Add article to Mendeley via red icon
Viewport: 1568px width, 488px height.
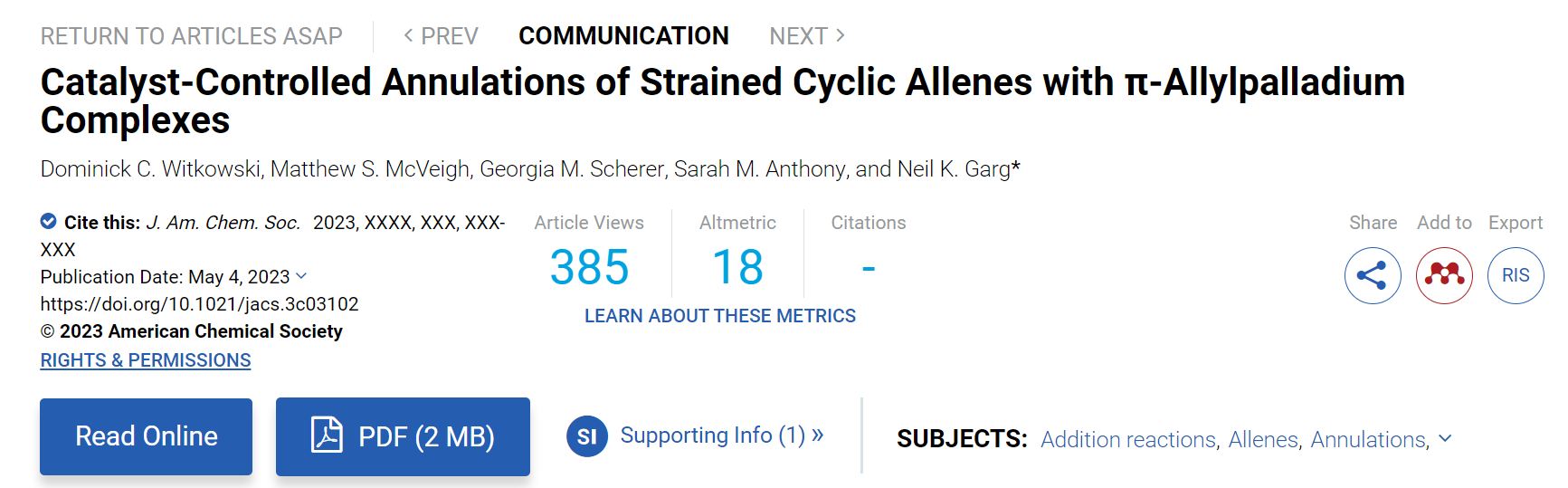(1444, 275)
